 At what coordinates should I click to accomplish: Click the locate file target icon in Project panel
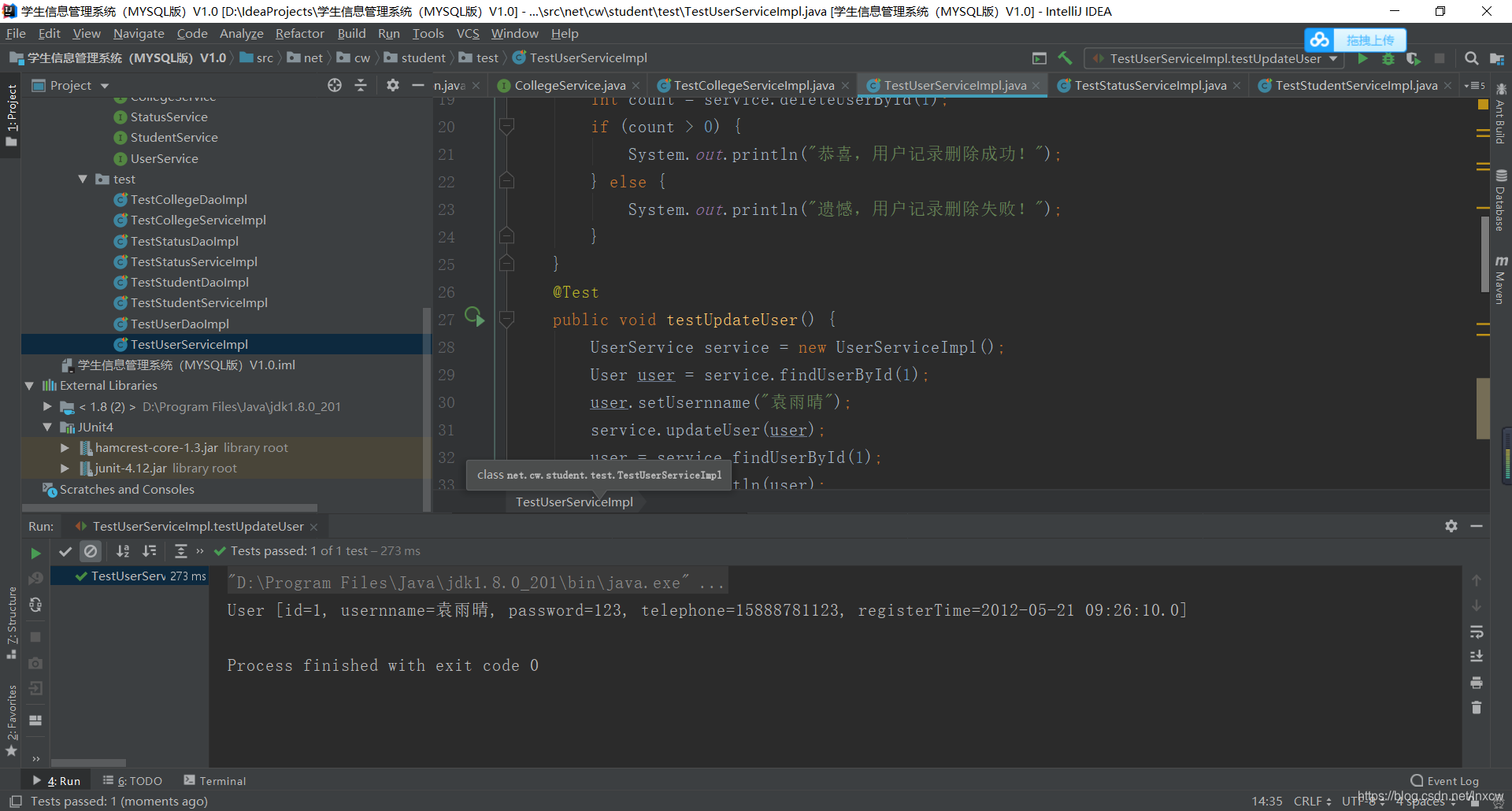pyautogui.click(x=335, y=85)
